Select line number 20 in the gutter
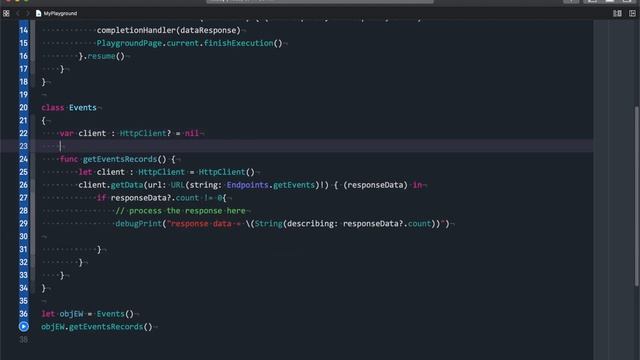 coord(23,108)
